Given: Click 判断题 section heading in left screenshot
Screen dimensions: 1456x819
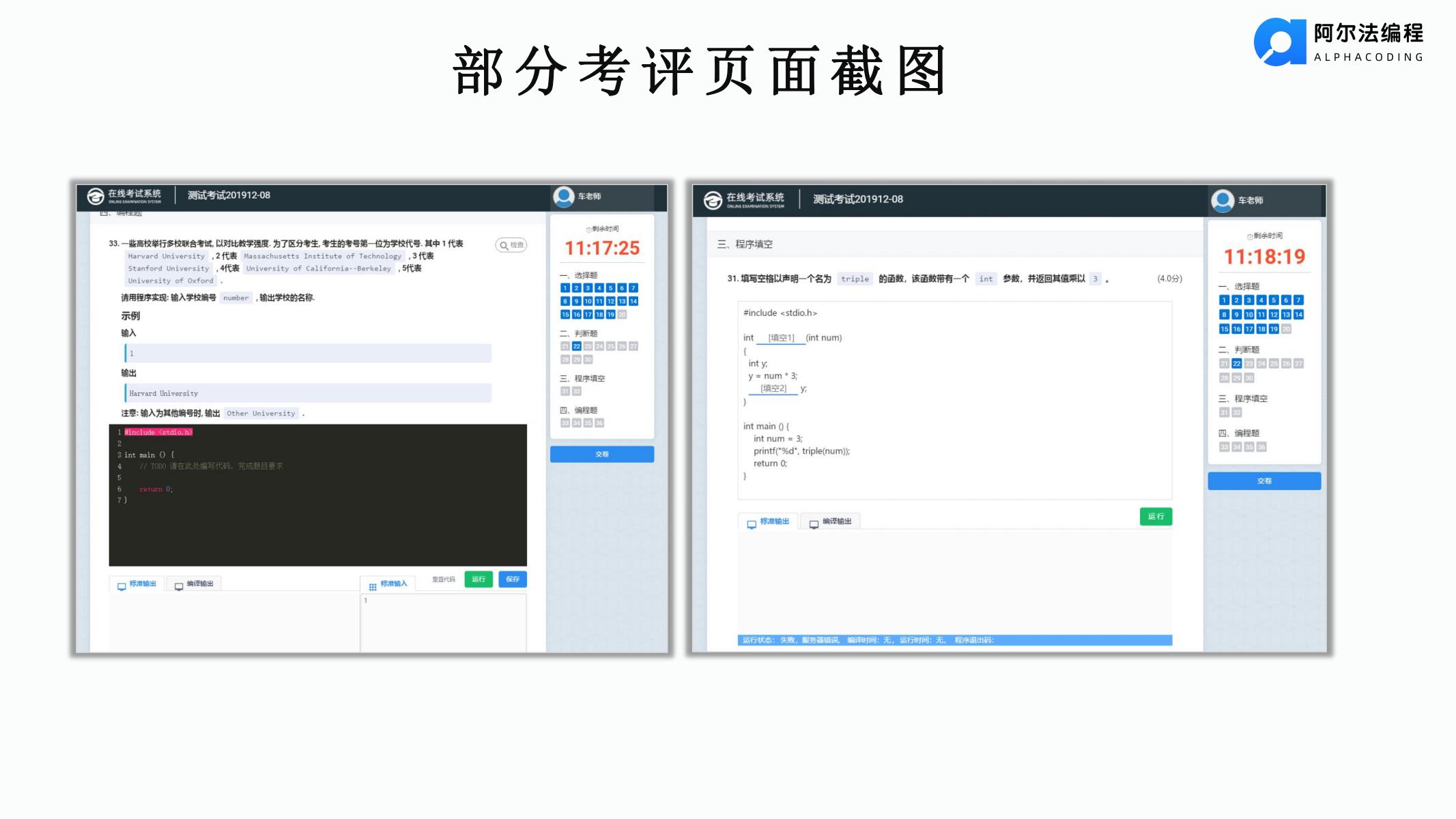Looking at the screenshot, I should [579, 334].
